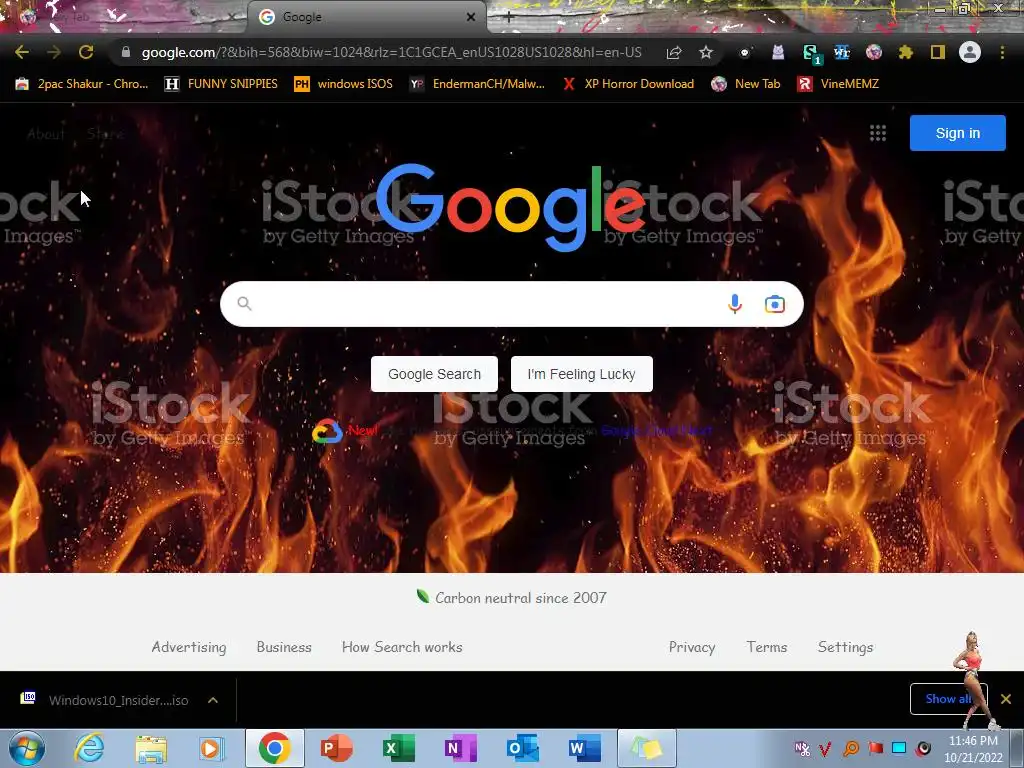Image resolution: width=1024 pixels, height=768 pixels.
Task: Open the purple cat extension
Action: [778, 52]
